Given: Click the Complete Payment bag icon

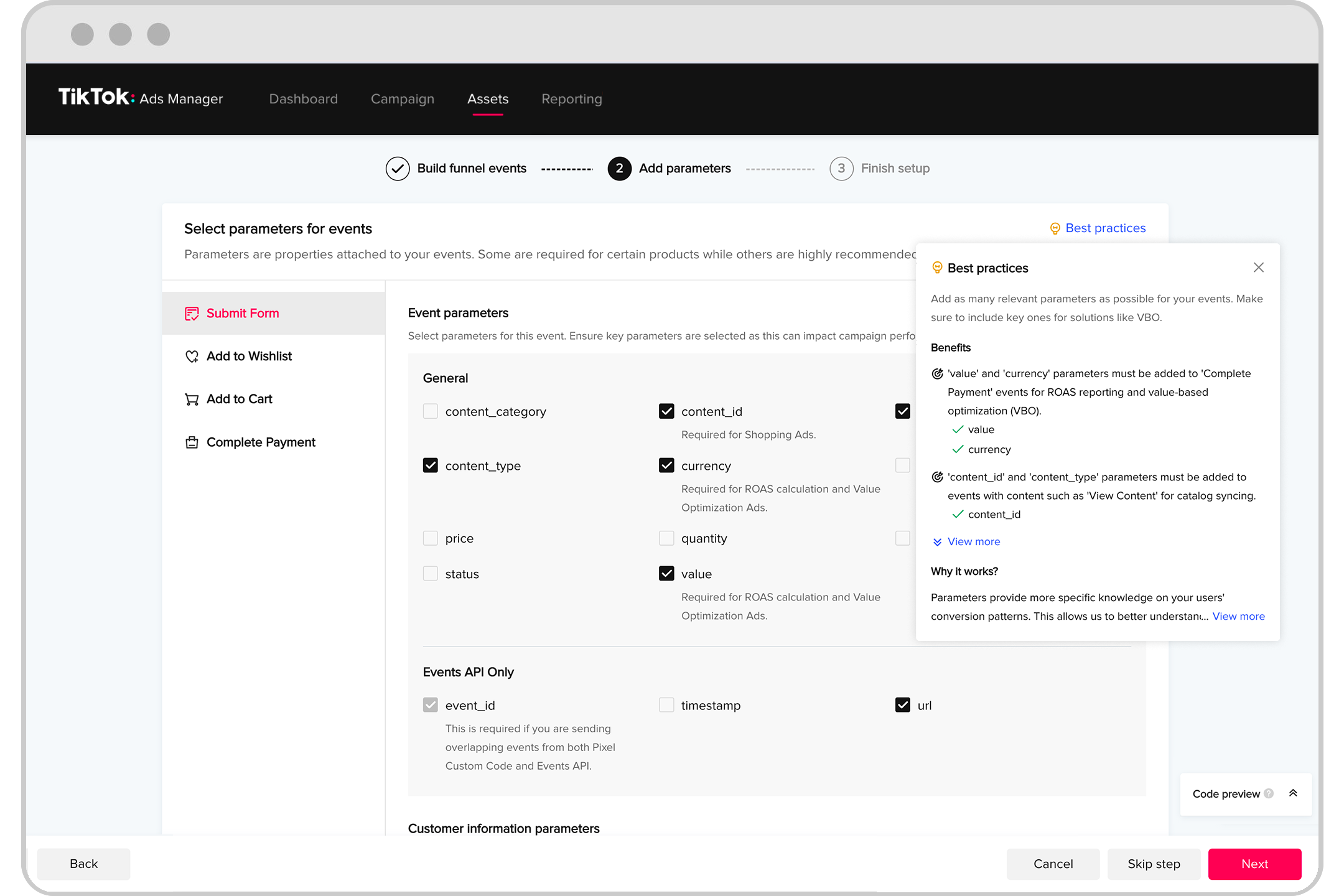Looking at the screenshot, I should 192,442.
